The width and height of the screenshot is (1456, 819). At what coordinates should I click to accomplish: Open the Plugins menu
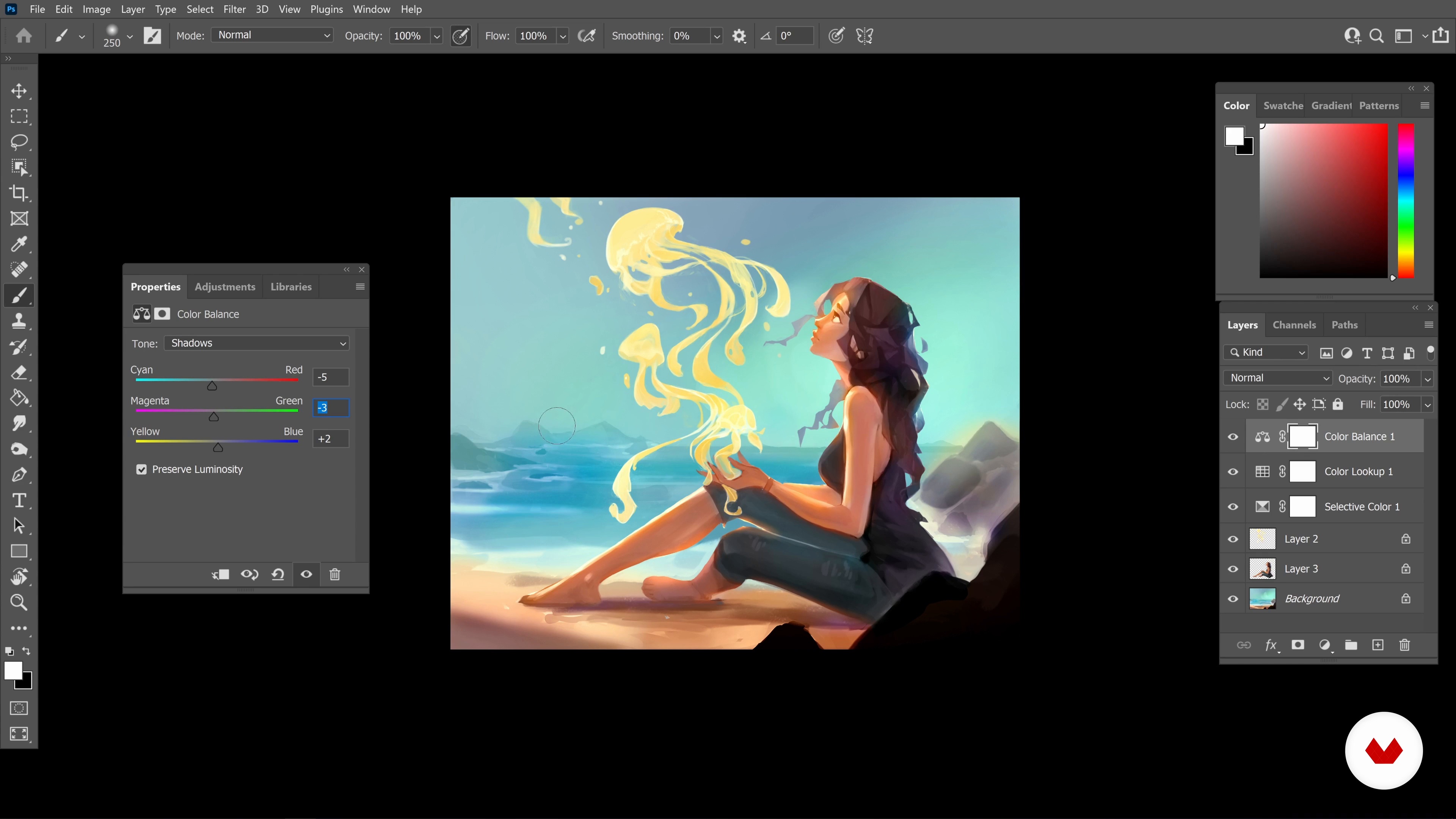coord(326,9)
